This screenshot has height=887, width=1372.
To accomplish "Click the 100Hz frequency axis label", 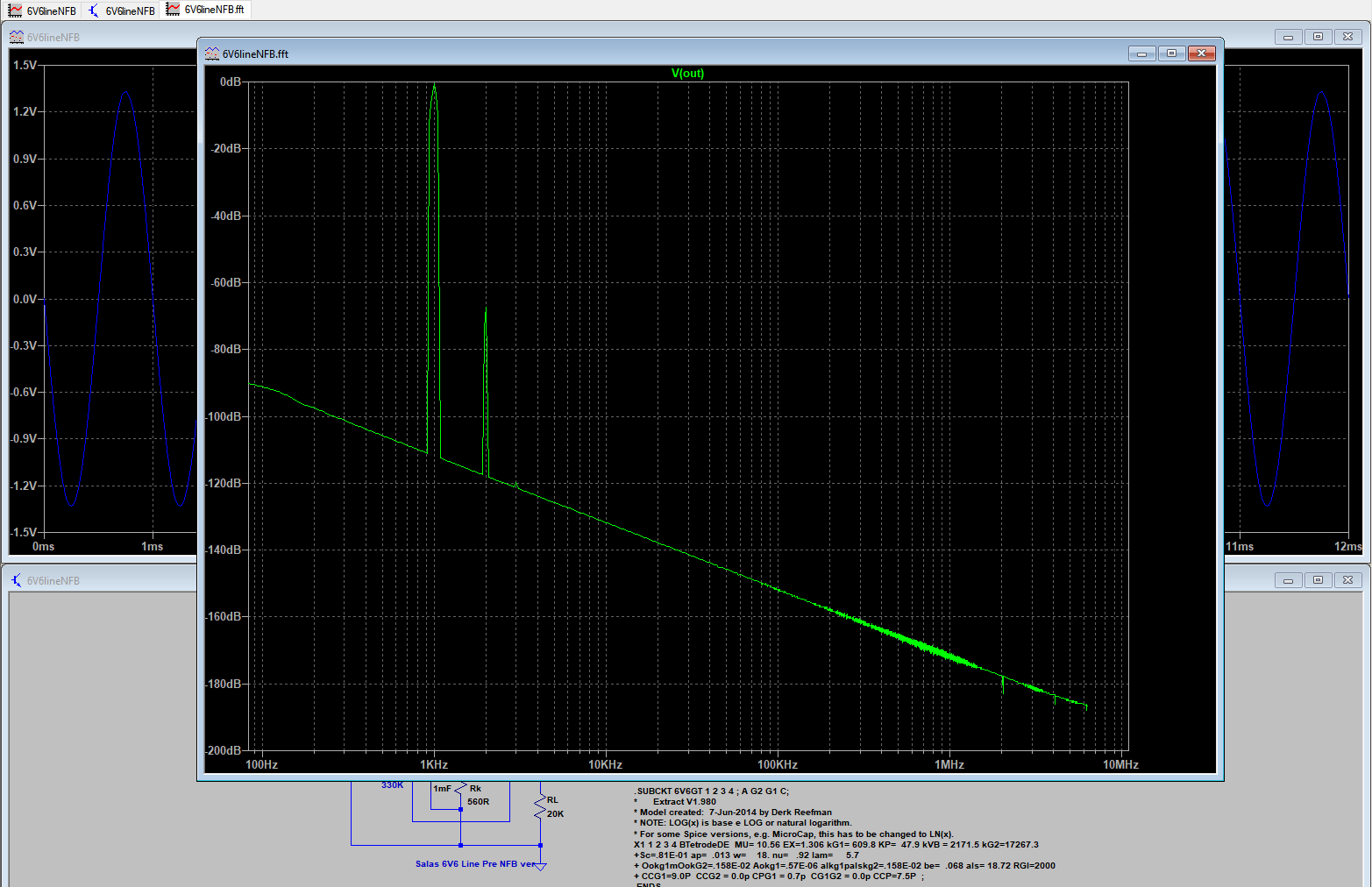I will [261, 764].
